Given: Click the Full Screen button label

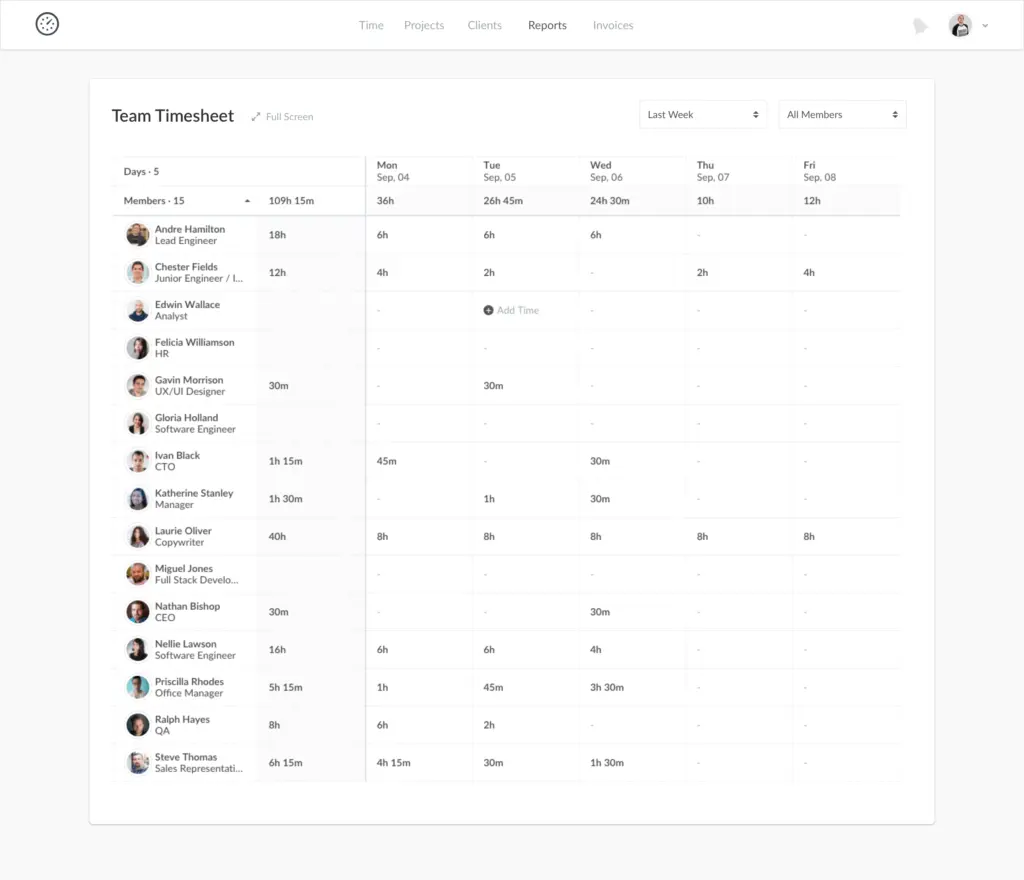Looking at the screenshot, I should (287, 117).
